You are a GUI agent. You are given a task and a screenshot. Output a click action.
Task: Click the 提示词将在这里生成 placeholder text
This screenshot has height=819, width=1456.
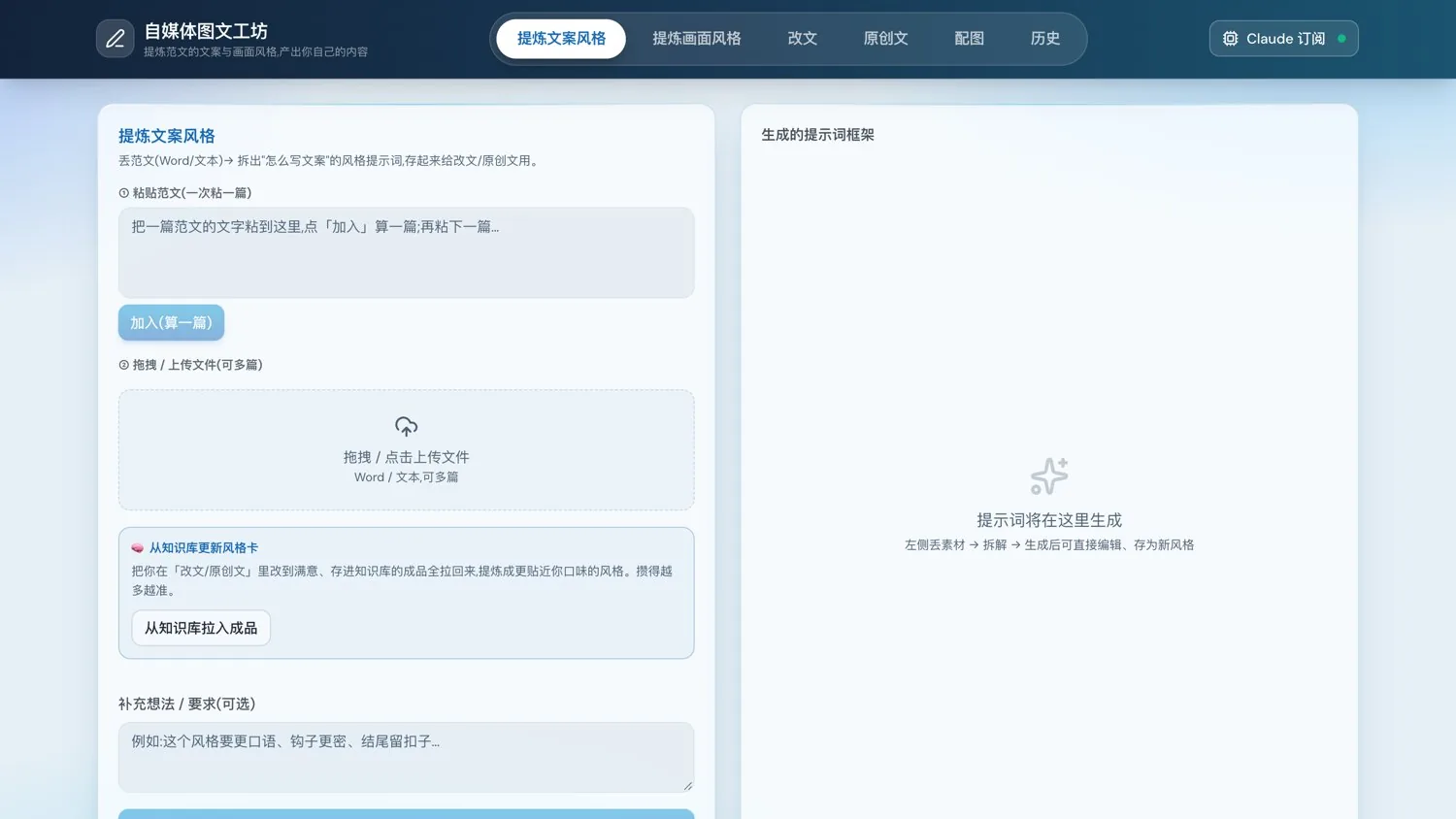(x=1049, y=520)
